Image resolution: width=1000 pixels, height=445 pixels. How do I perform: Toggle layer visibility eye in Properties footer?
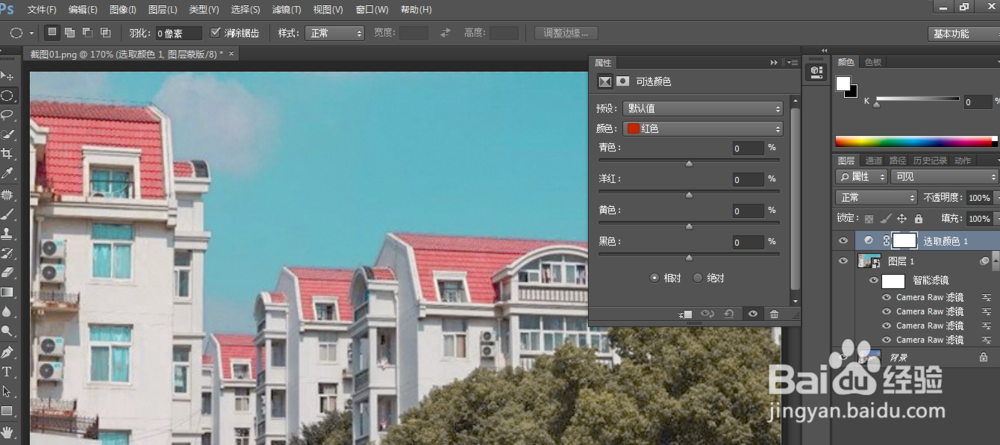[753, 314]
